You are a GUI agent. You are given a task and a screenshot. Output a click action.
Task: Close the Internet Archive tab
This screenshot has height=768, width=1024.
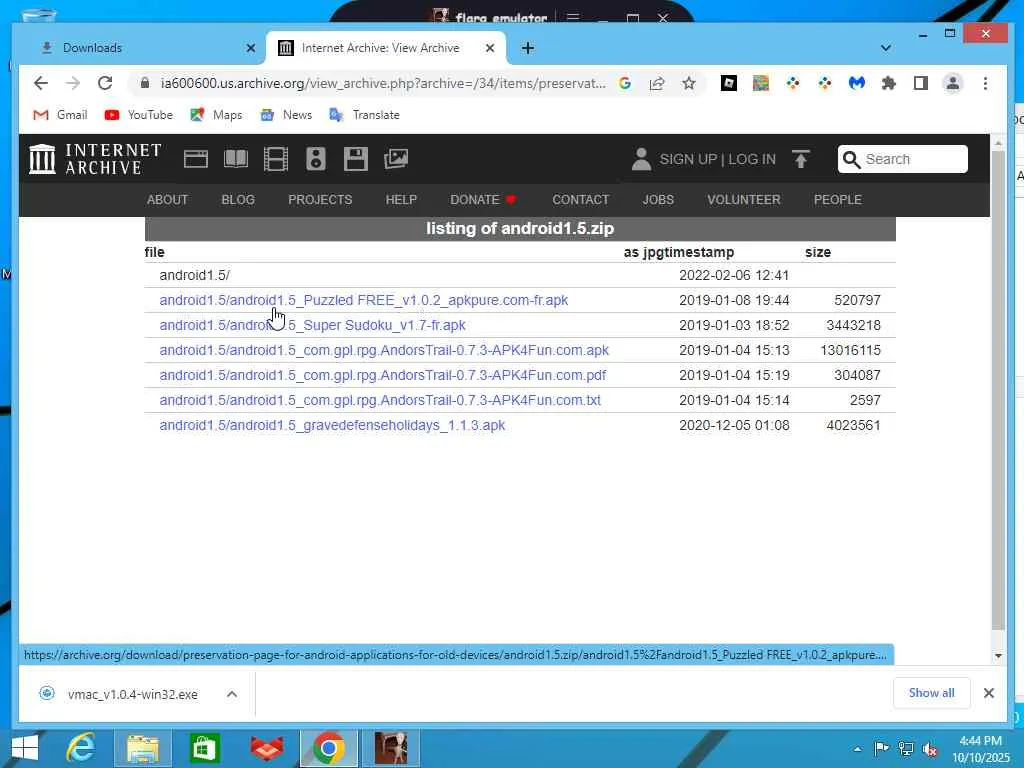pyautogui.click(x=490, y=48)
